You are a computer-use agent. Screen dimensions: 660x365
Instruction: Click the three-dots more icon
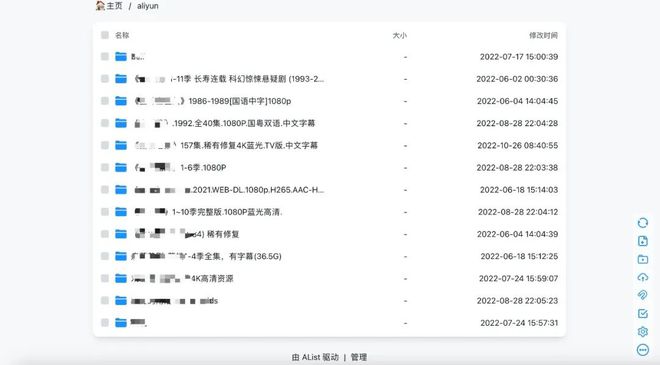643,349
